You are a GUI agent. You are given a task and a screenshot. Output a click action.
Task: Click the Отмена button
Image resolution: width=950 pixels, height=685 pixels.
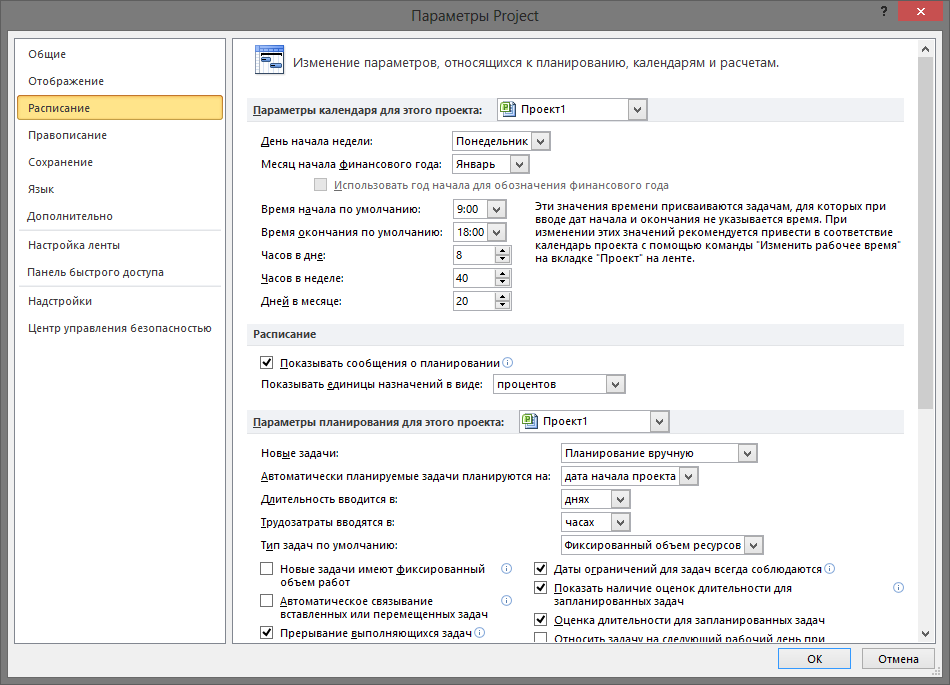(898, 658)
